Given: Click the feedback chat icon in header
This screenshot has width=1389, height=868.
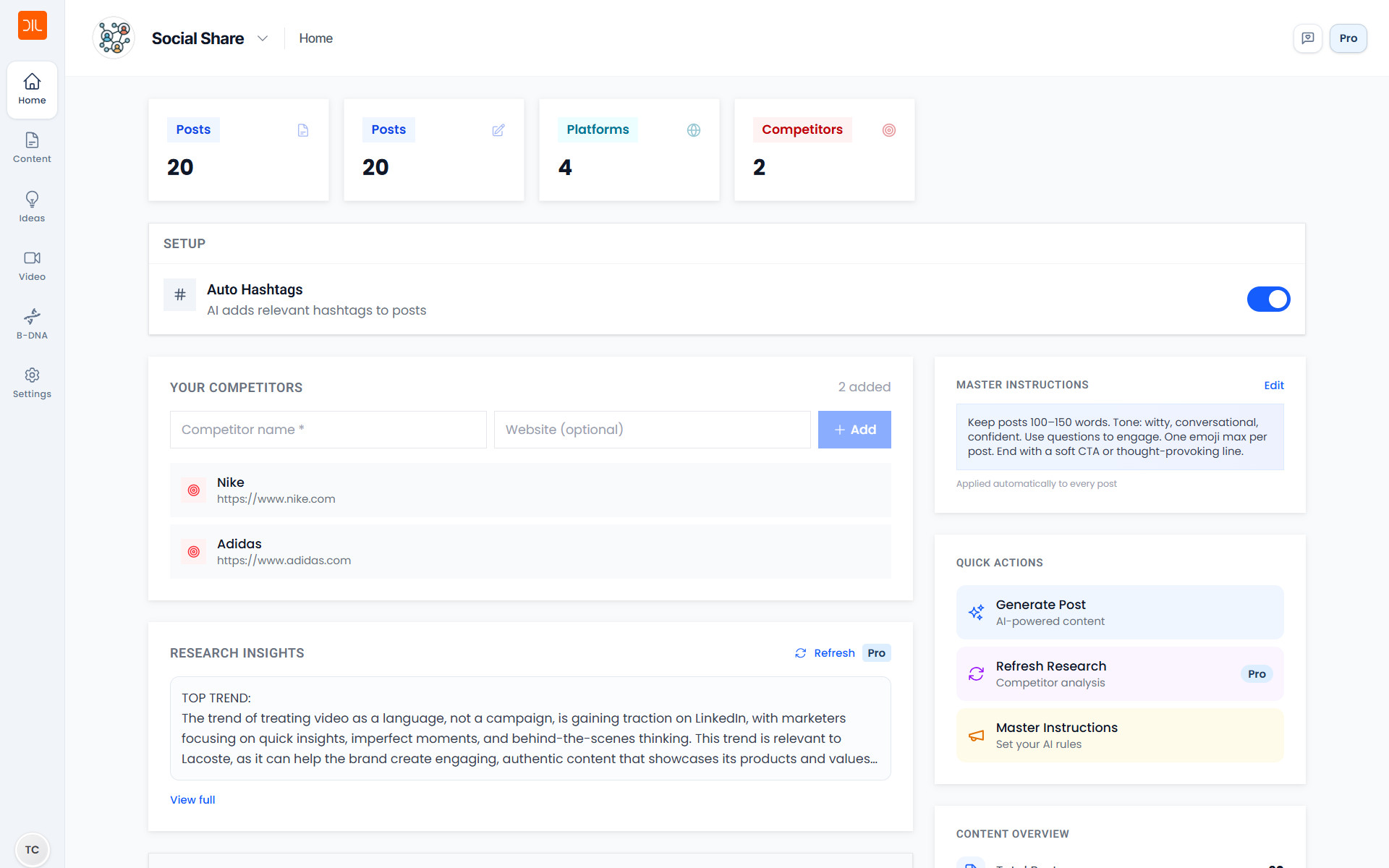Looking at the screenshot, I should 1307,38.
